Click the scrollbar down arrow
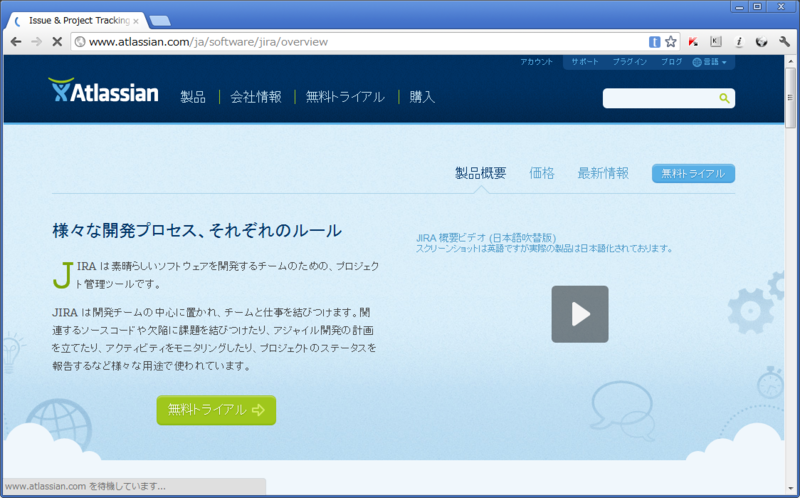This screenshot has height=498, width=800. pos(790,489)
